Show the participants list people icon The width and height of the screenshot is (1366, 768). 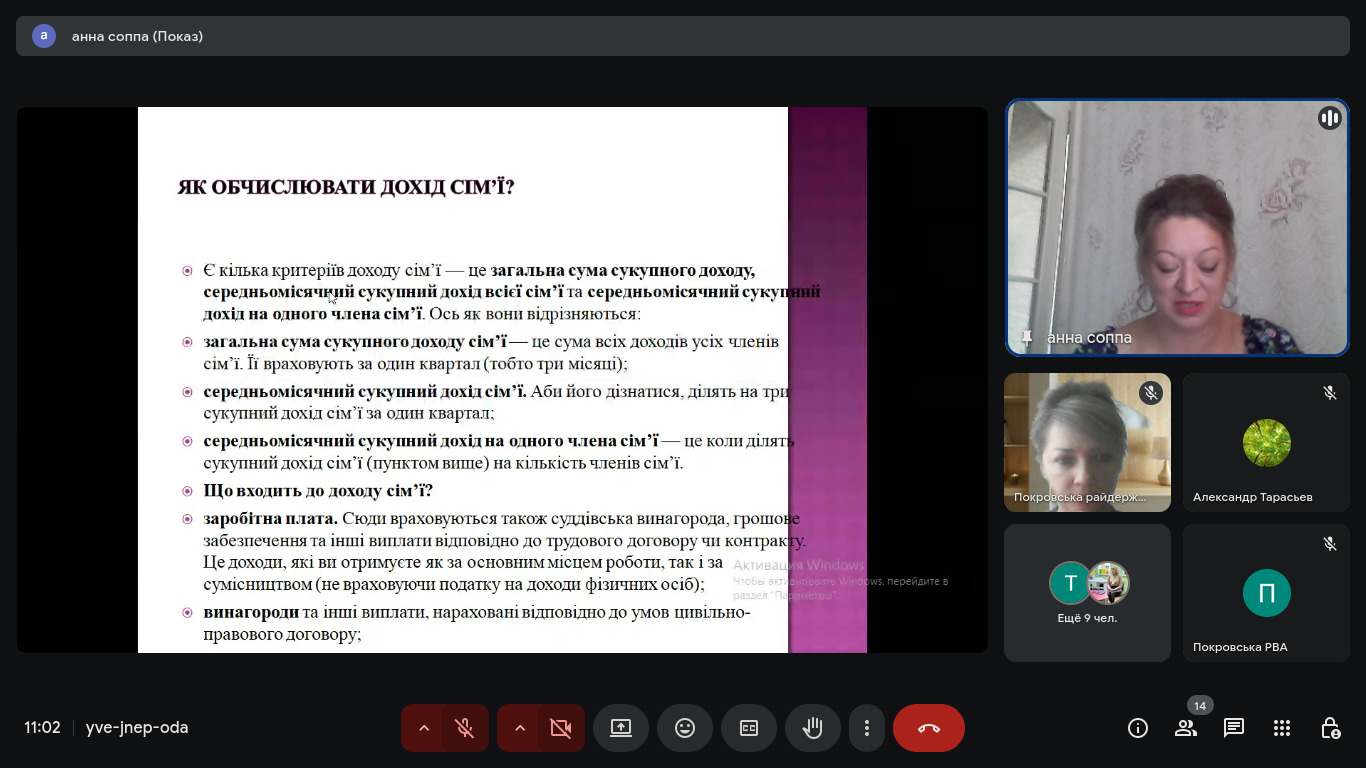1186,728
